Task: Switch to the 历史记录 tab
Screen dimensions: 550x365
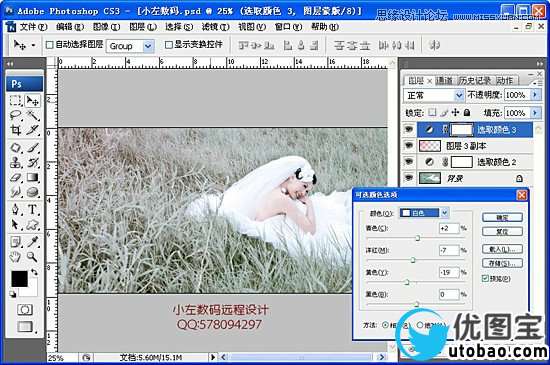Action: click(x=475, y=81)
